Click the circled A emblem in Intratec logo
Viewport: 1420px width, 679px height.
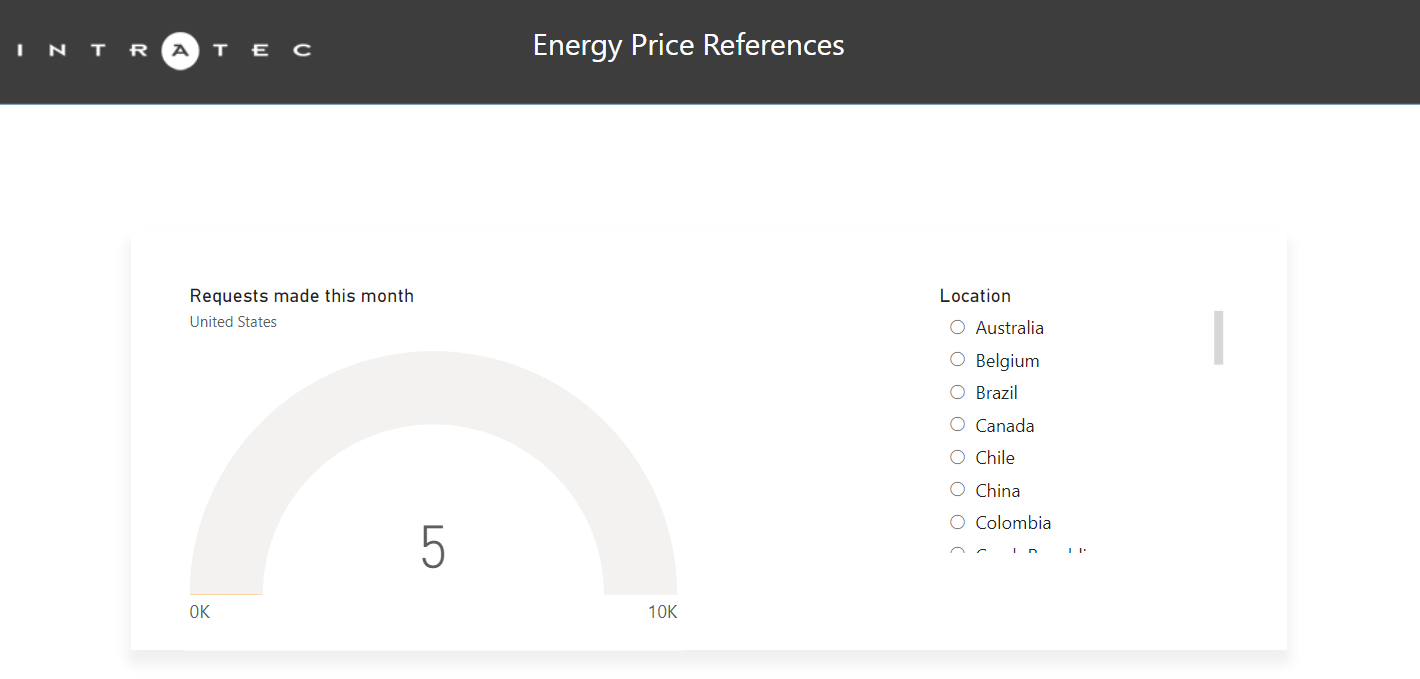click(180, 50)
